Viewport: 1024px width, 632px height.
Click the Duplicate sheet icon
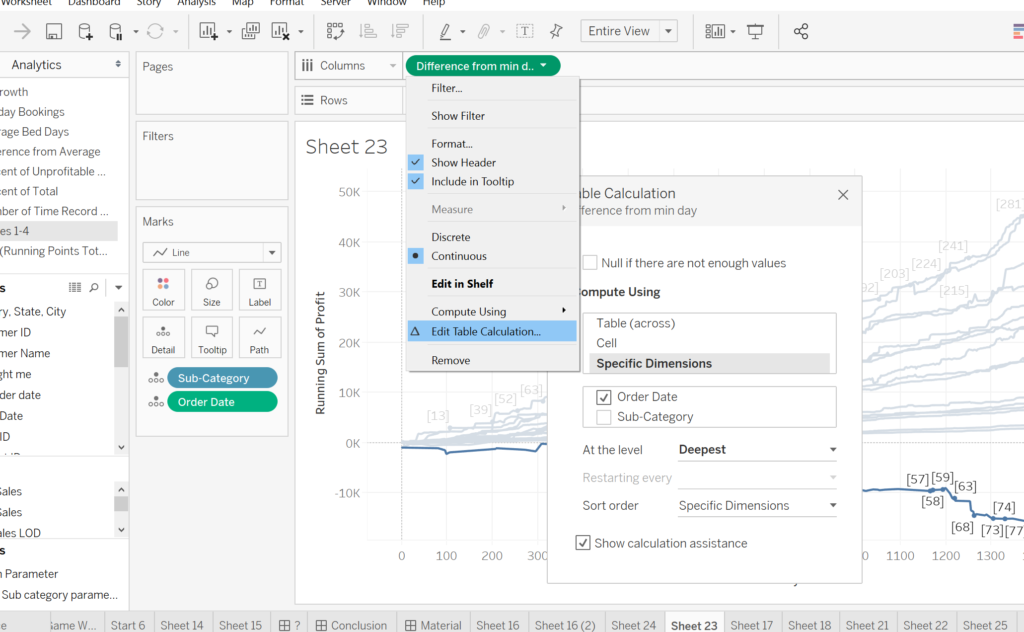point(251,31)
